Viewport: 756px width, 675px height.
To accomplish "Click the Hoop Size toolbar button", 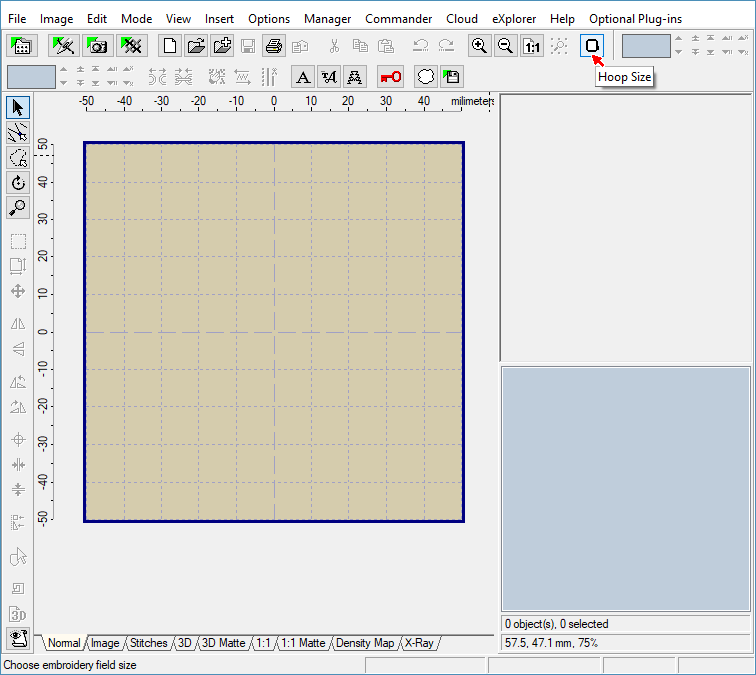I will tap(592, 46).
